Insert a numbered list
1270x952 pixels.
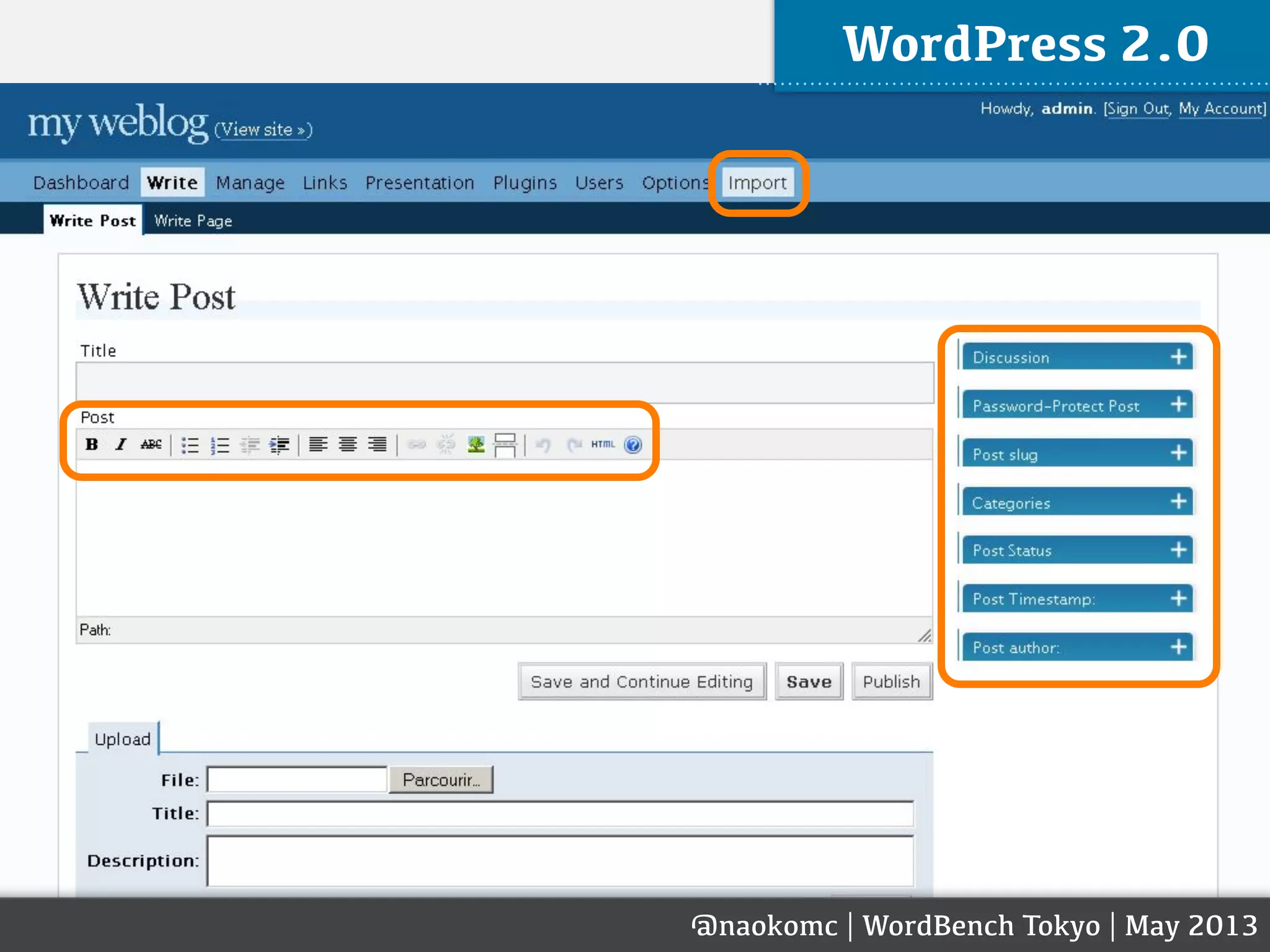pos(220,445)
